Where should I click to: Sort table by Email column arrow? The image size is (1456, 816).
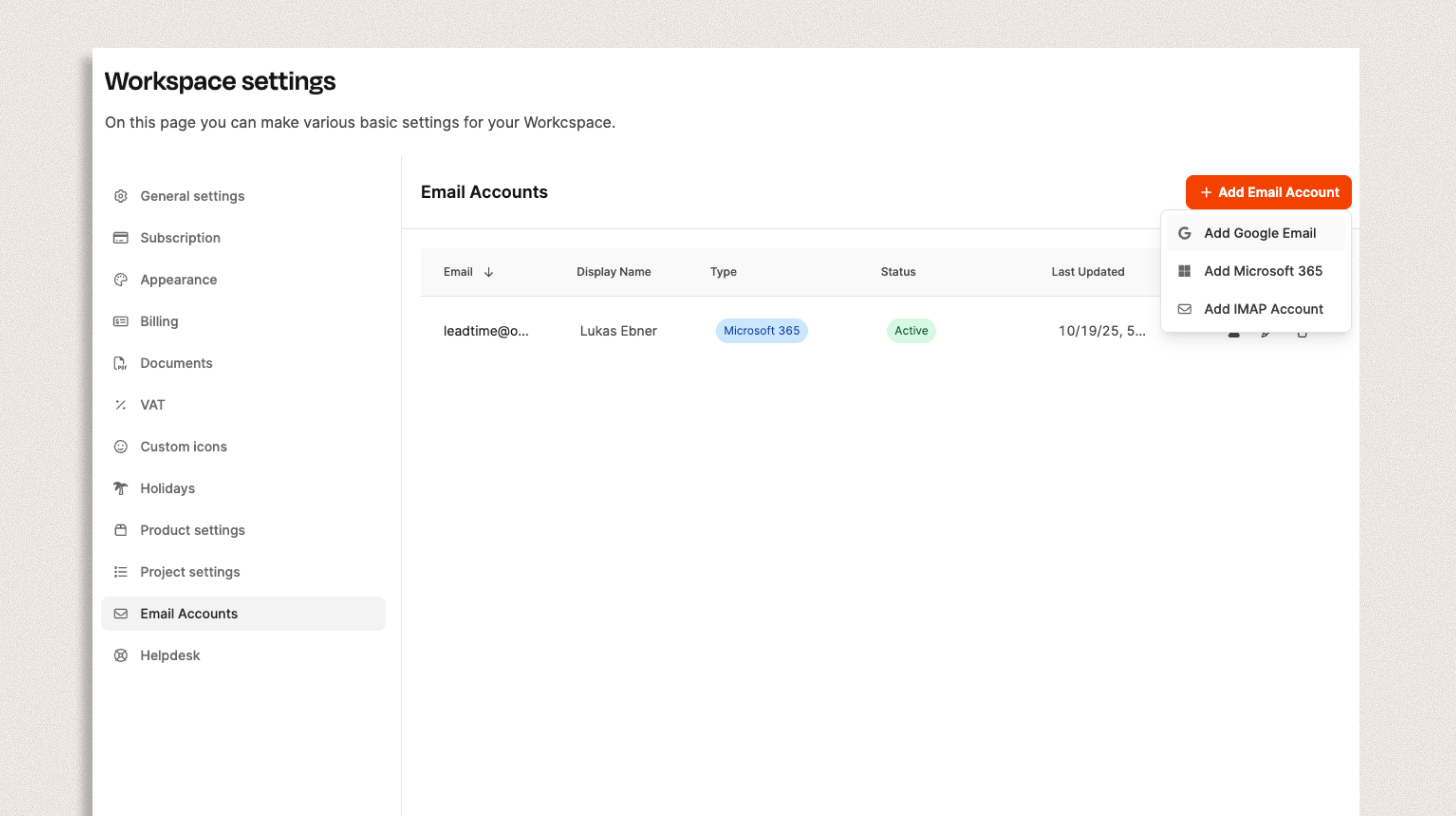point(488,272)
